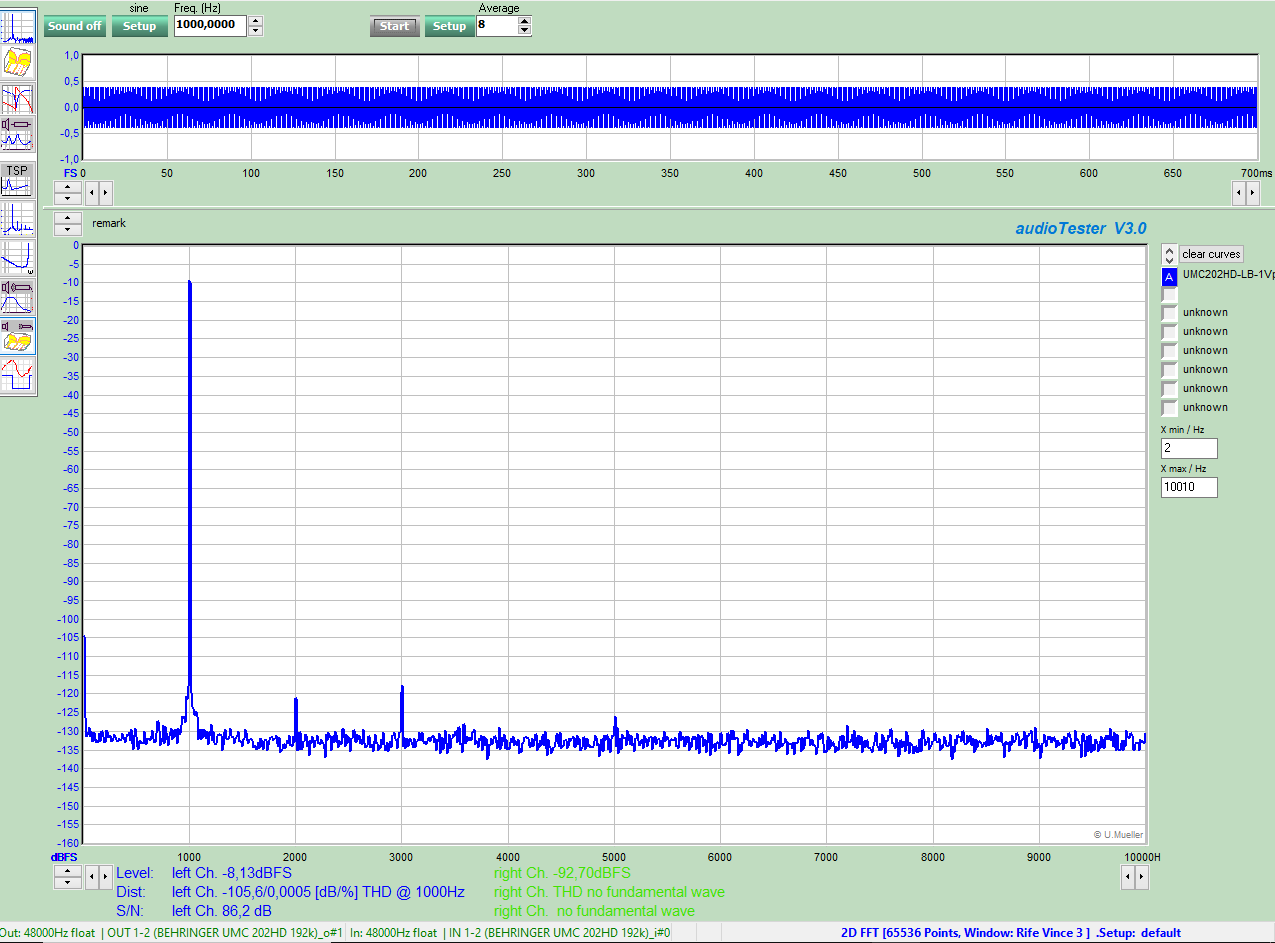The image size is (1275, 943).
Task: Lower Freq. (Hz) using the down arrow
Action: pyautogui.click(x=256, y=31)
